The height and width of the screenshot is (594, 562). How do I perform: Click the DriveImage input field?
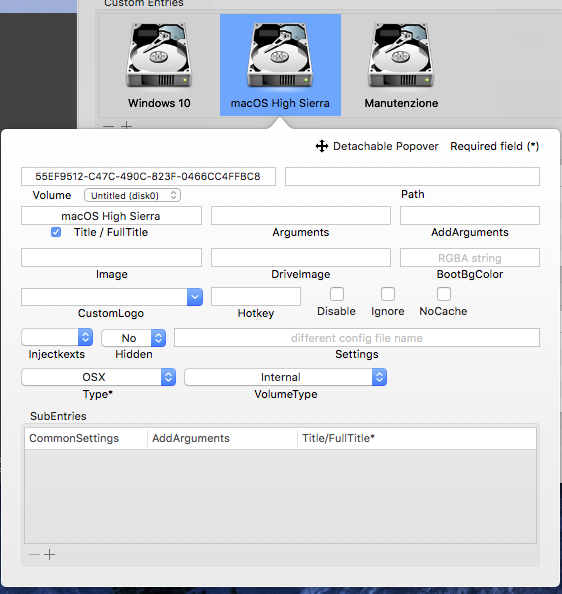click(301, 258)
